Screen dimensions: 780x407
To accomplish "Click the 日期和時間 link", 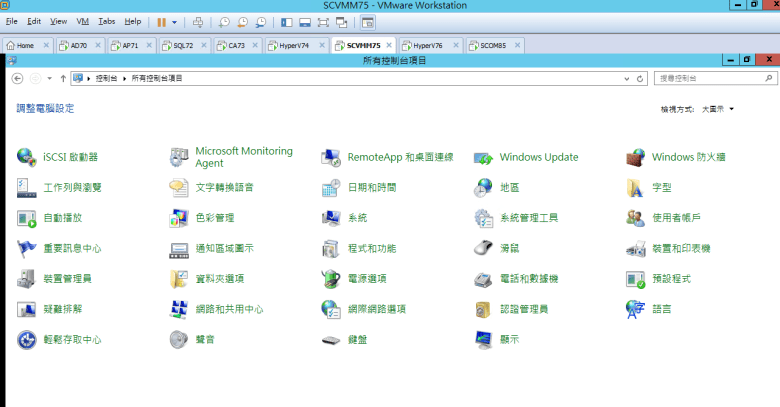I will click(371, 188).
